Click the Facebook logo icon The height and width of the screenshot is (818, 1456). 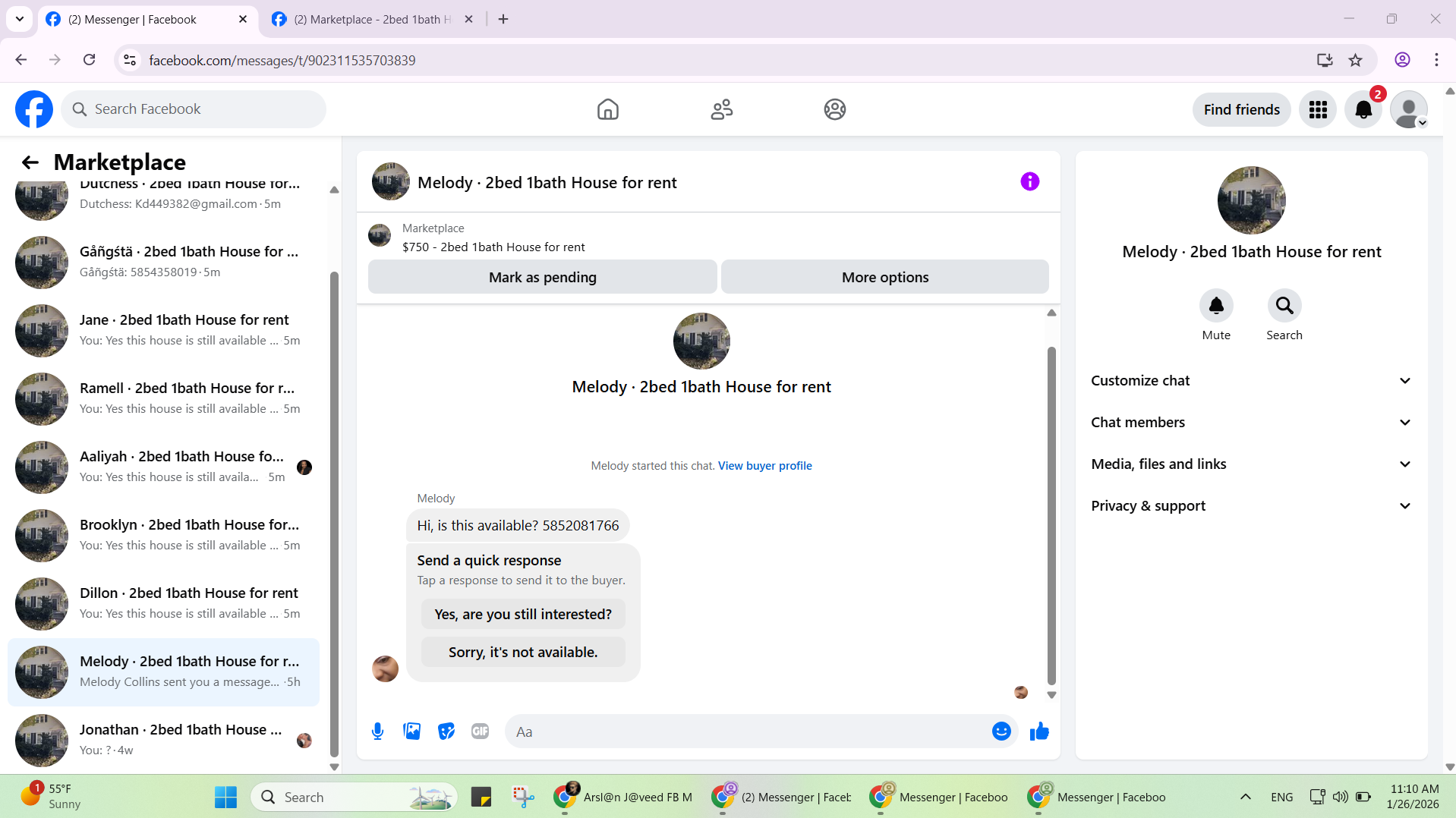[x=34, y=109]
